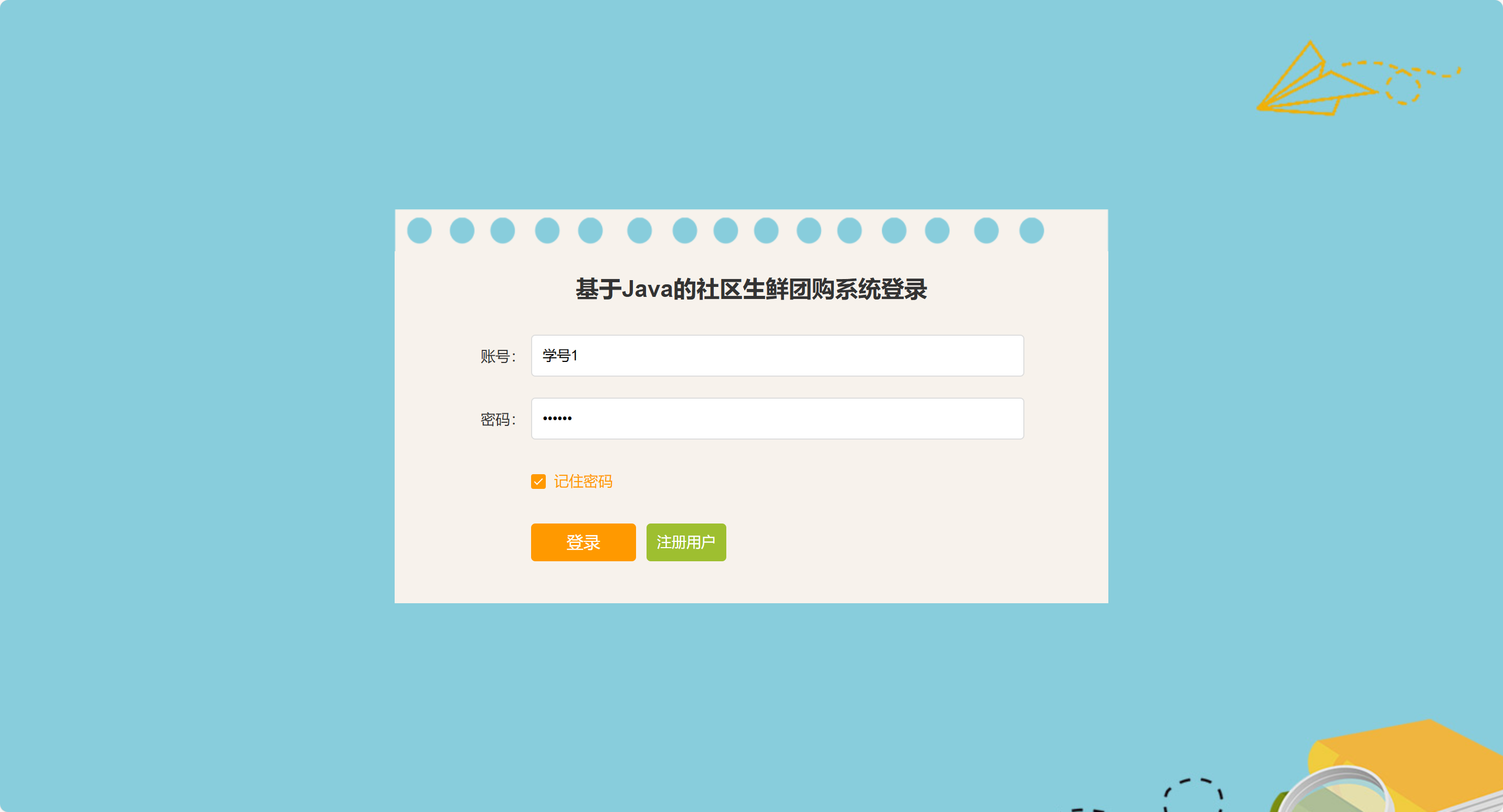Click the orange checkmark box
Screen dimensions: 1503x812
point(538,481)
